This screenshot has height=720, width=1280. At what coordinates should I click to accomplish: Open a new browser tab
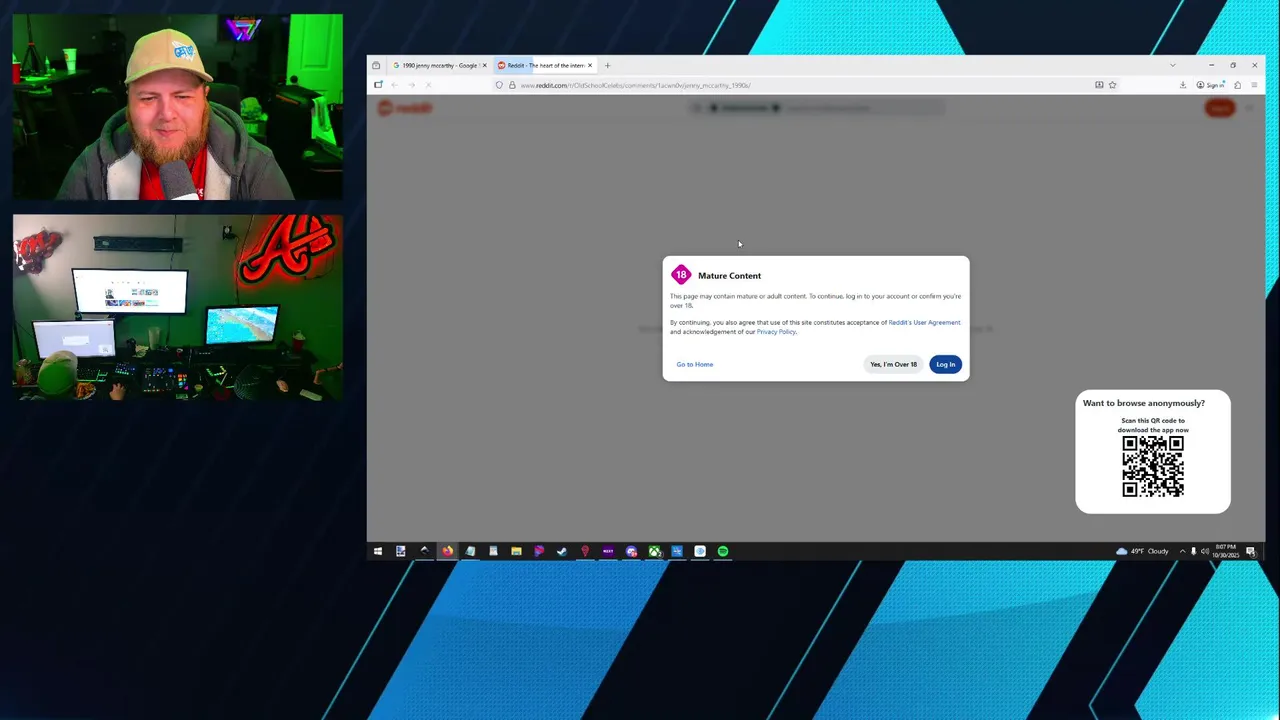point(607,65)
